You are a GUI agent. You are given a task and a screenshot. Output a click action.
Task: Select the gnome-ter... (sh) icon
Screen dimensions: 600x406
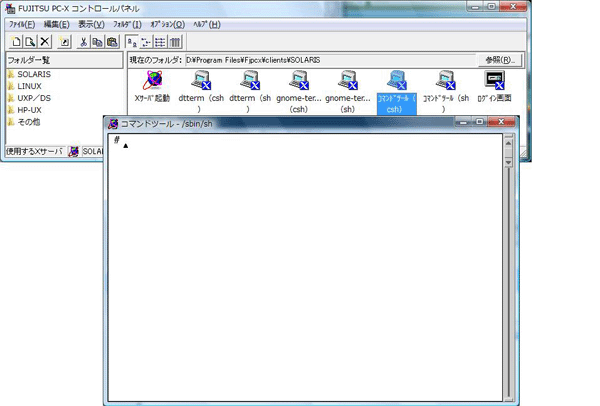pyautogui.click(x=348, y=92)
